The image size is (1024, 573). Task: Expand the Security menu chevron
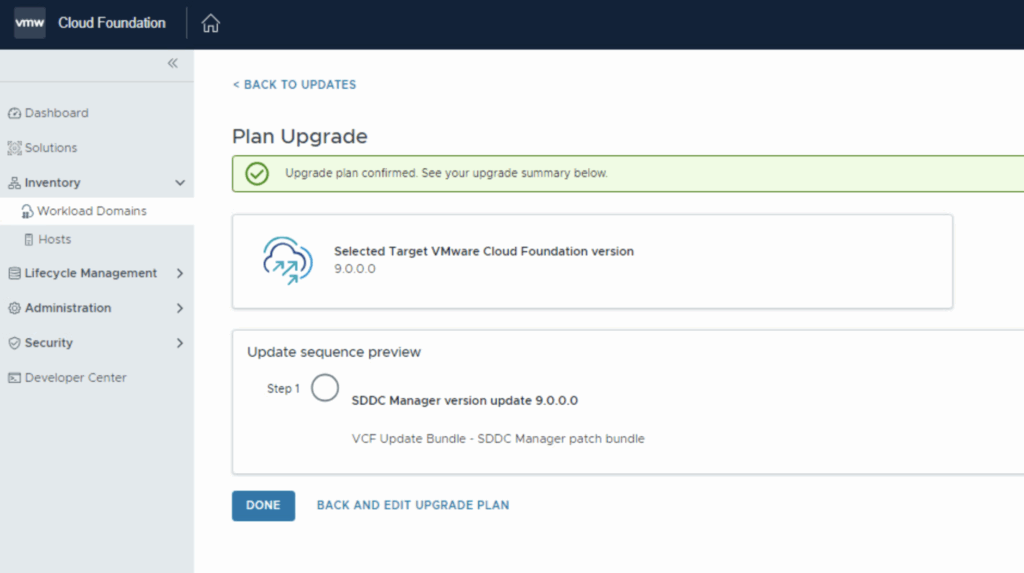180,343
